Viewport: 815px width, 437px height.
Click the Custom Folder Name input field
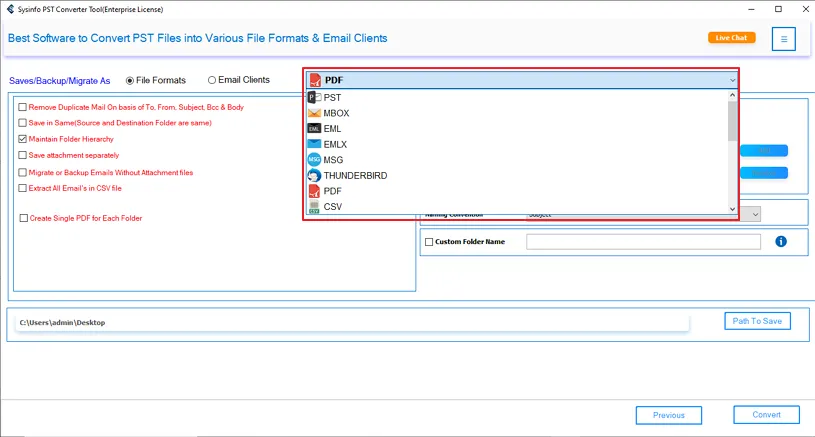click(643, 242)
